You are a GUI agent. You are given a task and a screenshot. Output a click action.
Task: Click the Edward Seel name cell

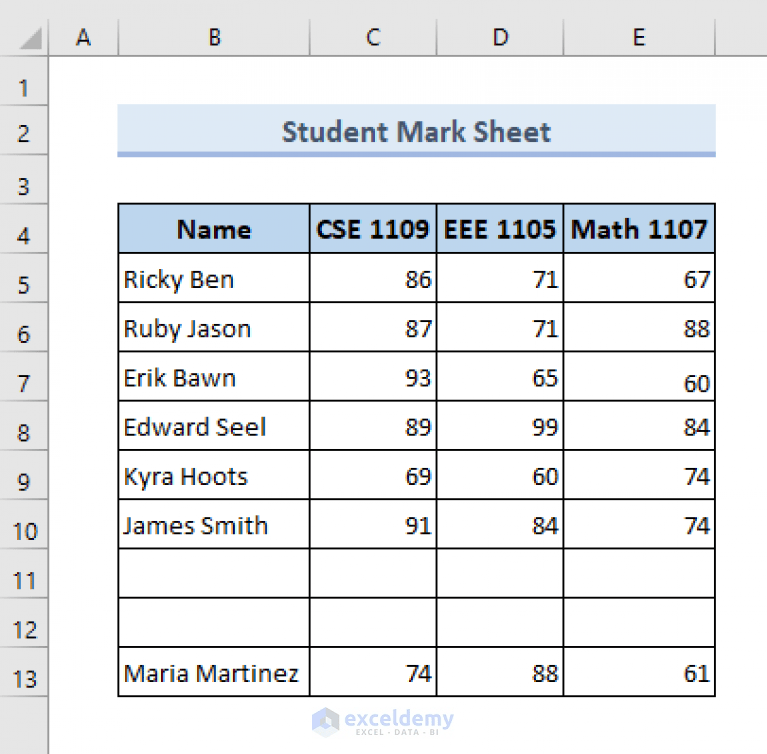click(214, 426)
